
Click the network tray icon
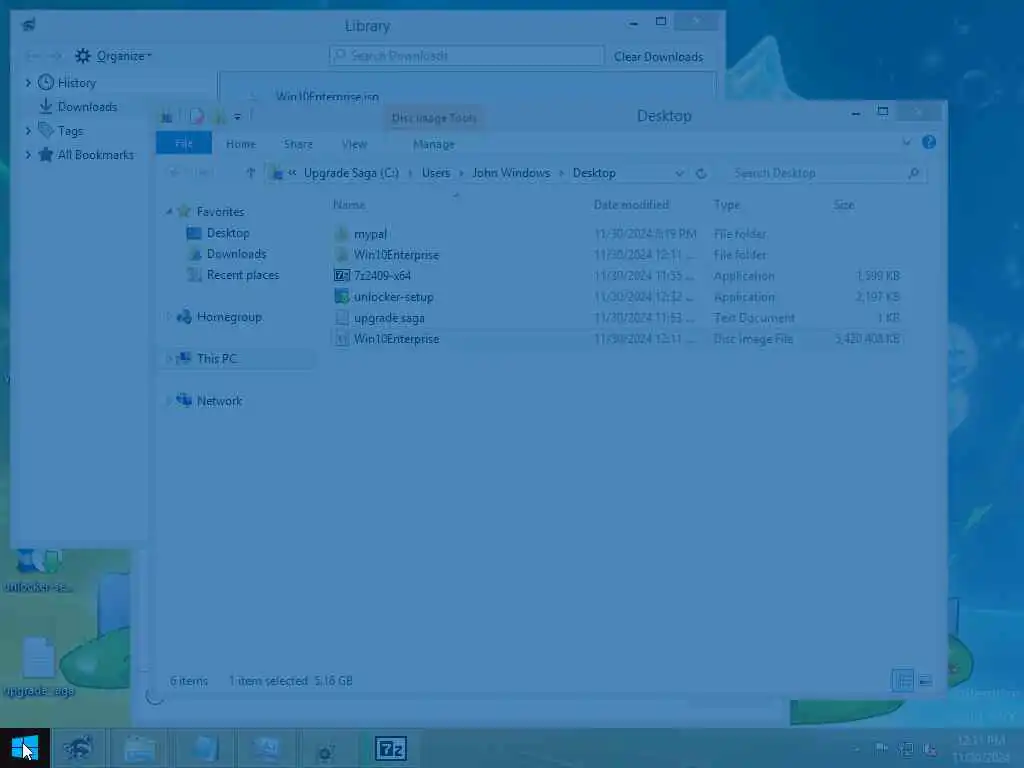(905, 748)
